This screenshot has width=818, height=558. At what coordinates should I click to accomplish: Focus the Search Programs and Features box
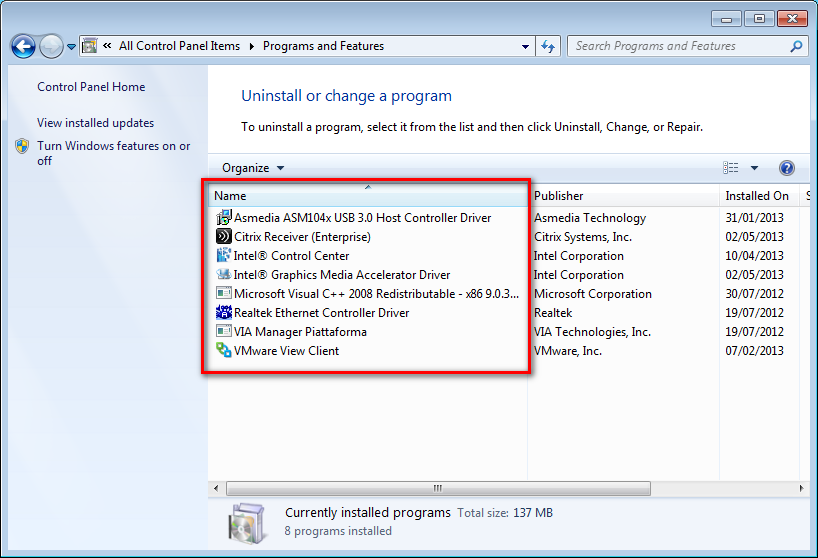[x=687, y=46]
